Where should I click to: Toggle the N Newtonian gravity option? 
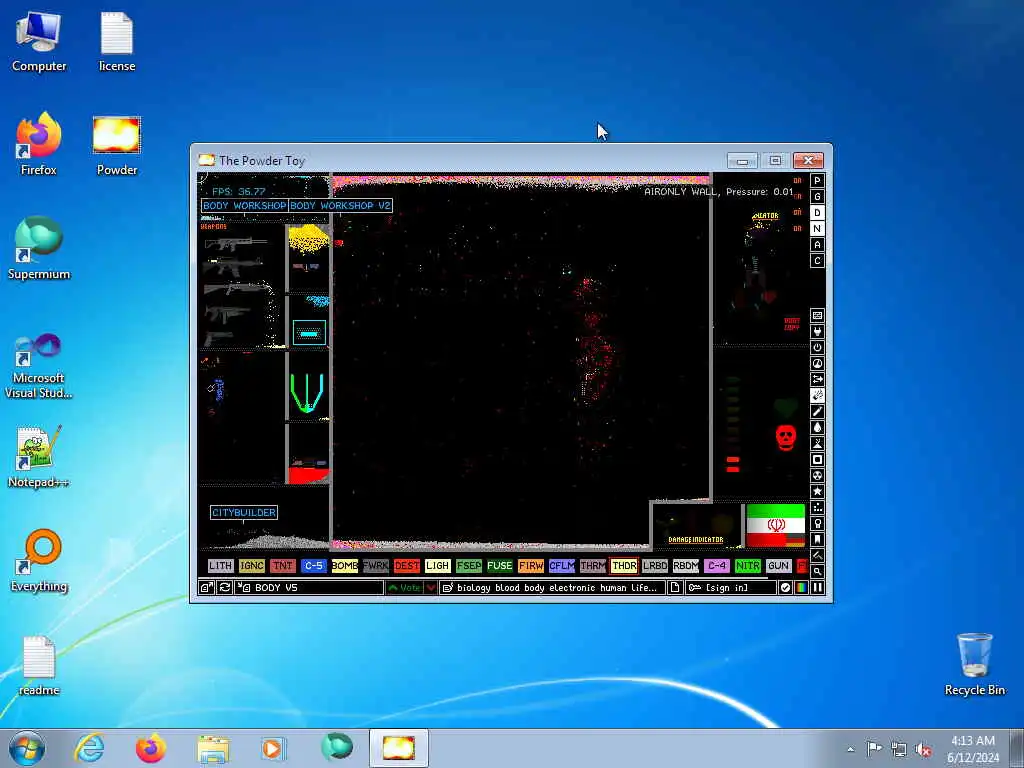pyautogui.click(x=817, y=229)
